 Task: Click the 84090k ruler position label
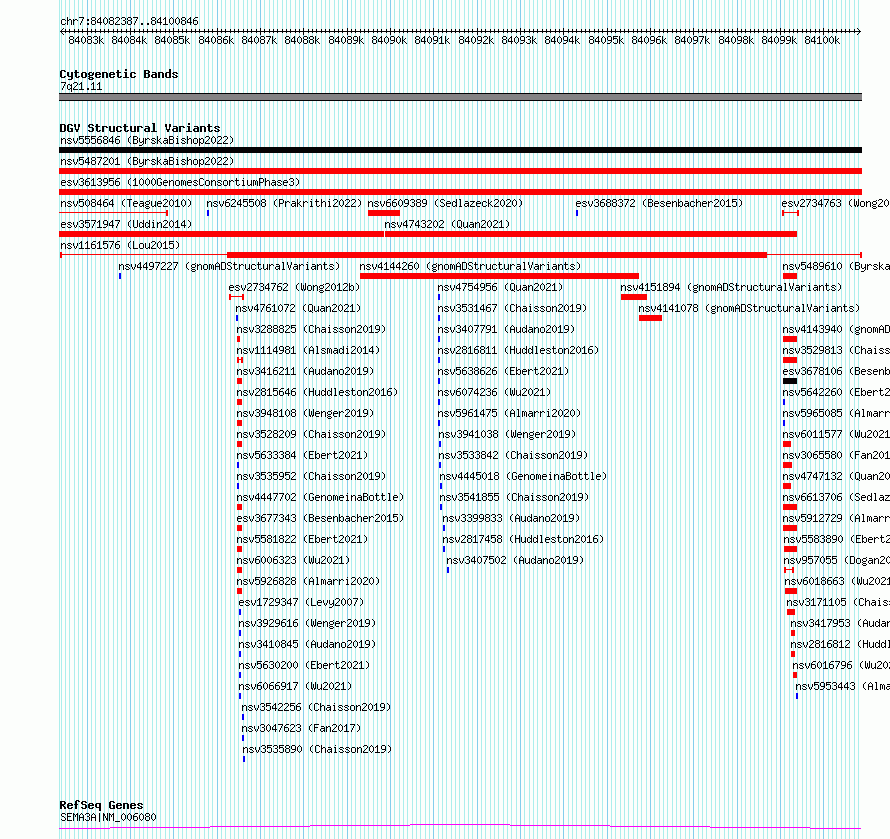click(389, 40)
